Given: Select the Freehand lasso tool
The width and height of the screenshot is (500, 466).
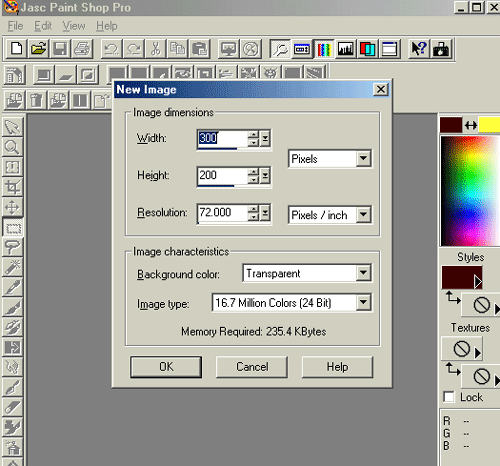Looking at the screenshot, I should (x=12, y=247).
